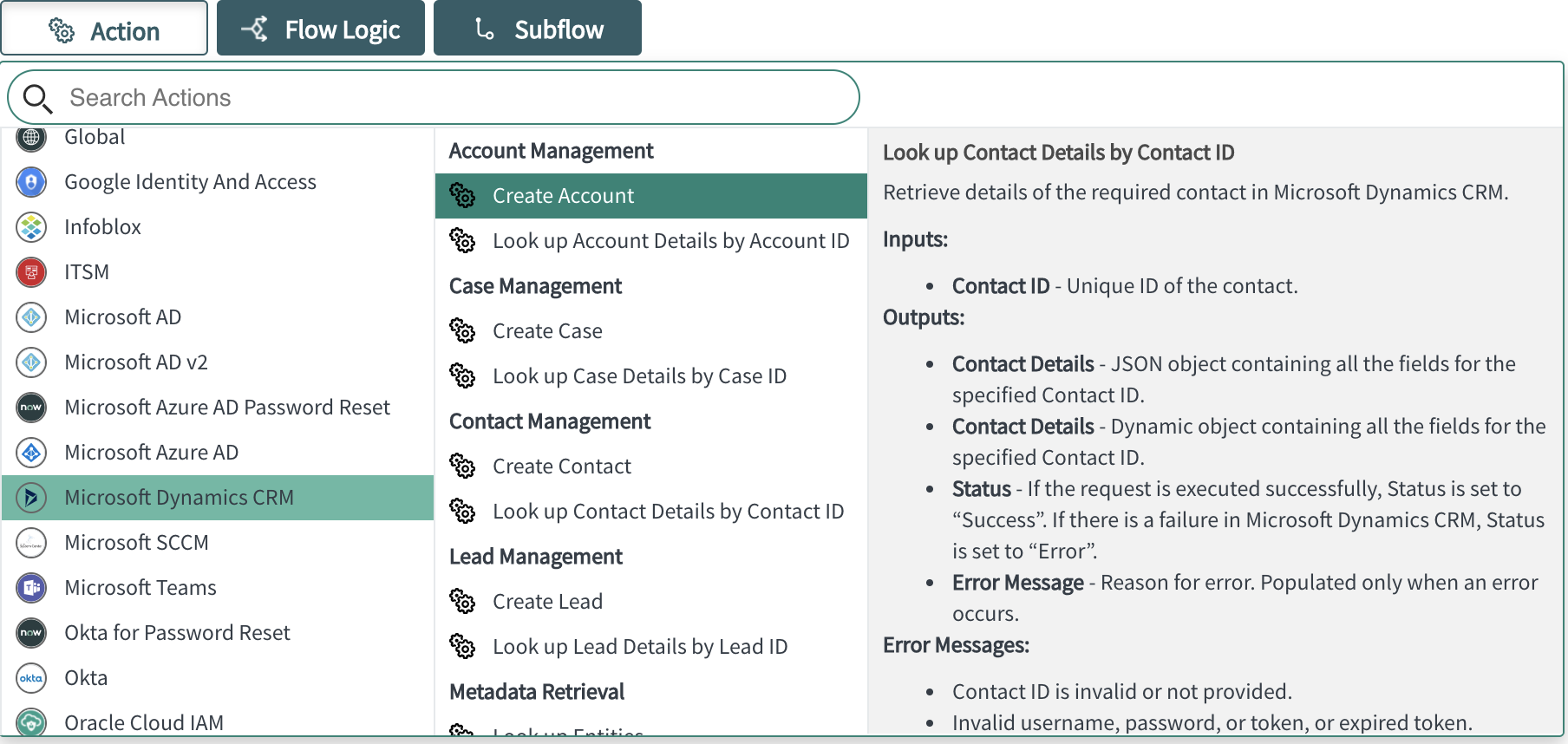Viewport: 1568px width, 744px height.
Task: Click the Microsoft Azure AD diamond icon
Action: click(x=31, y=453)
